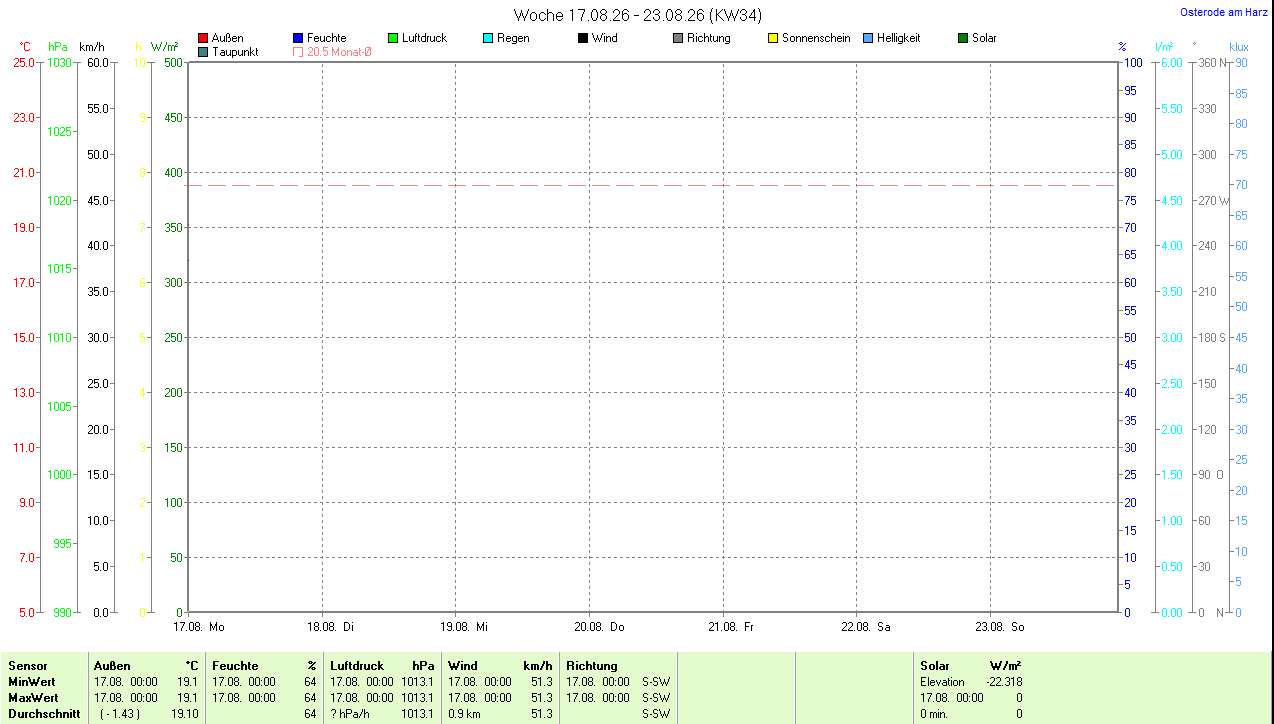Click the Luftdruck hPa table header
Viewport: 1274px width, 724px height.
click(x=382, y=666)
